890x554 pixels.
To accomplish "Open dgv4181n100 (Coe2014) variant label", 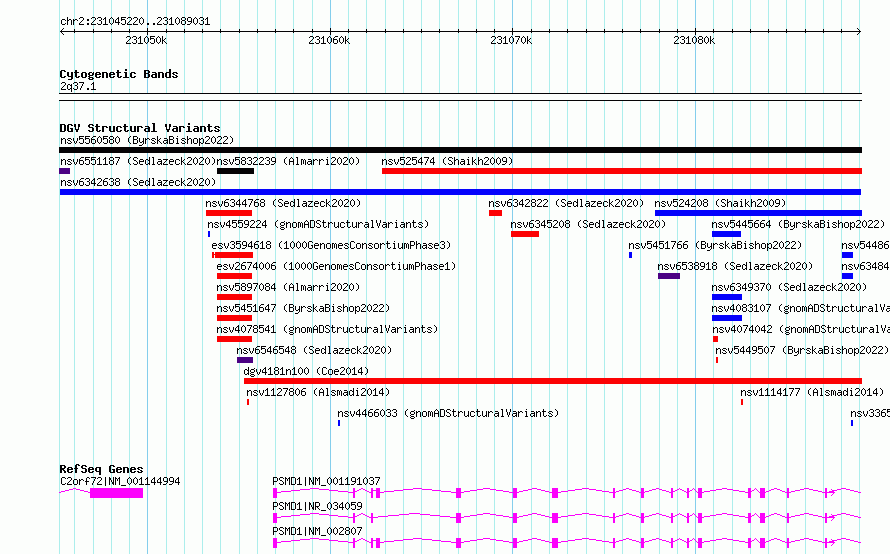I will click(x=306, y=371).
